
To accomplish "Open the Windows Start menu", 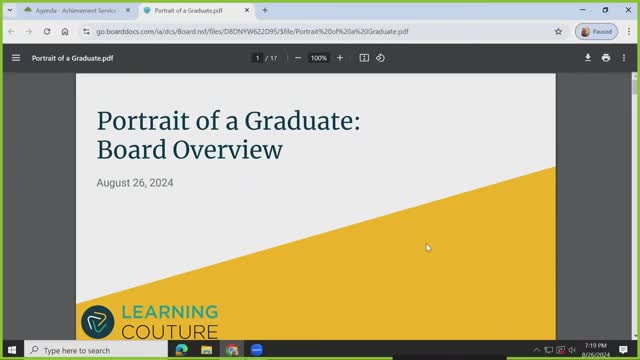I will (12, 350).
